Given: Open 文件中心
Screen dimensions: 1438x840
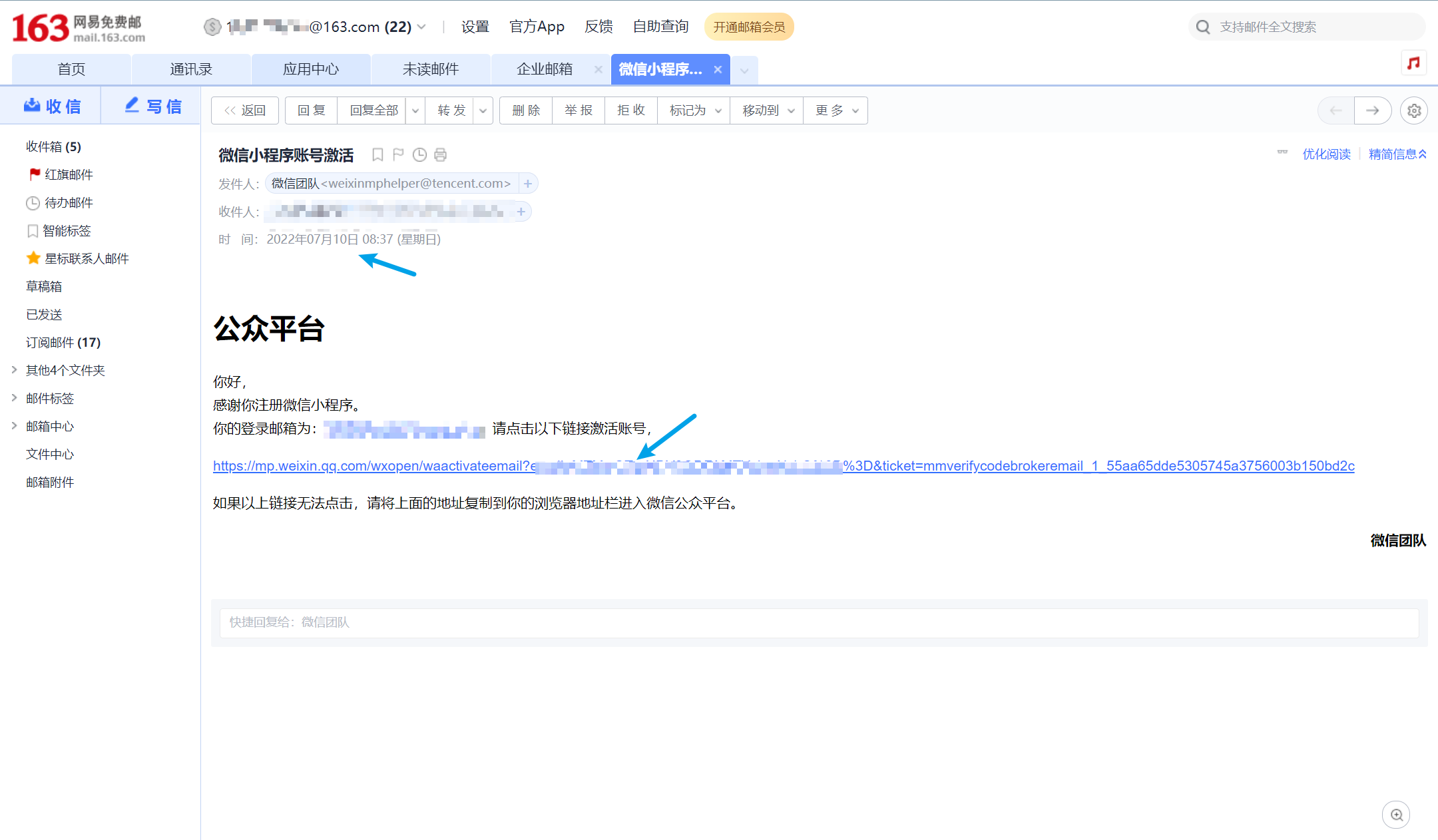Looking at the screenshot, I should [x=50, y=454].
